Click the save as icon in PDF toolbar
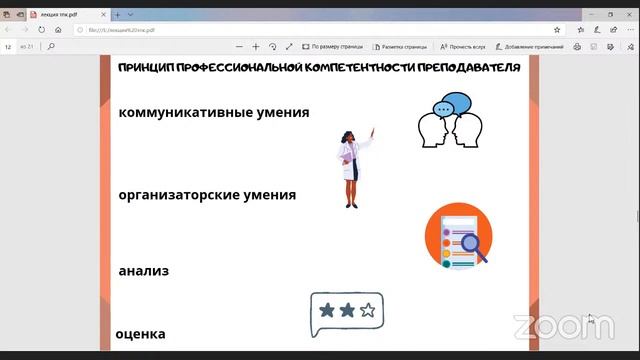640x360 pixels. pos(610,47)
